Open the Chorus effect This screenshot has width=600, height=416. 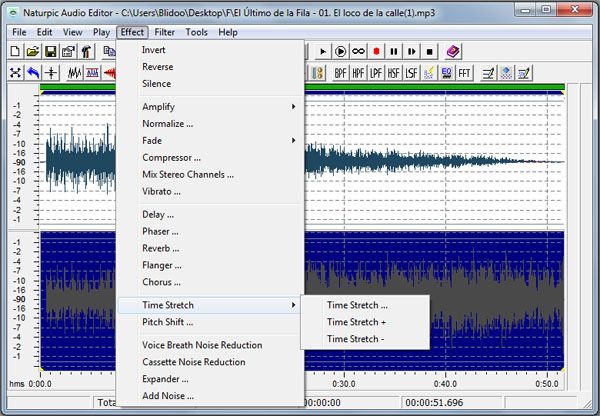pyautogui.click(x=210, y=282)
